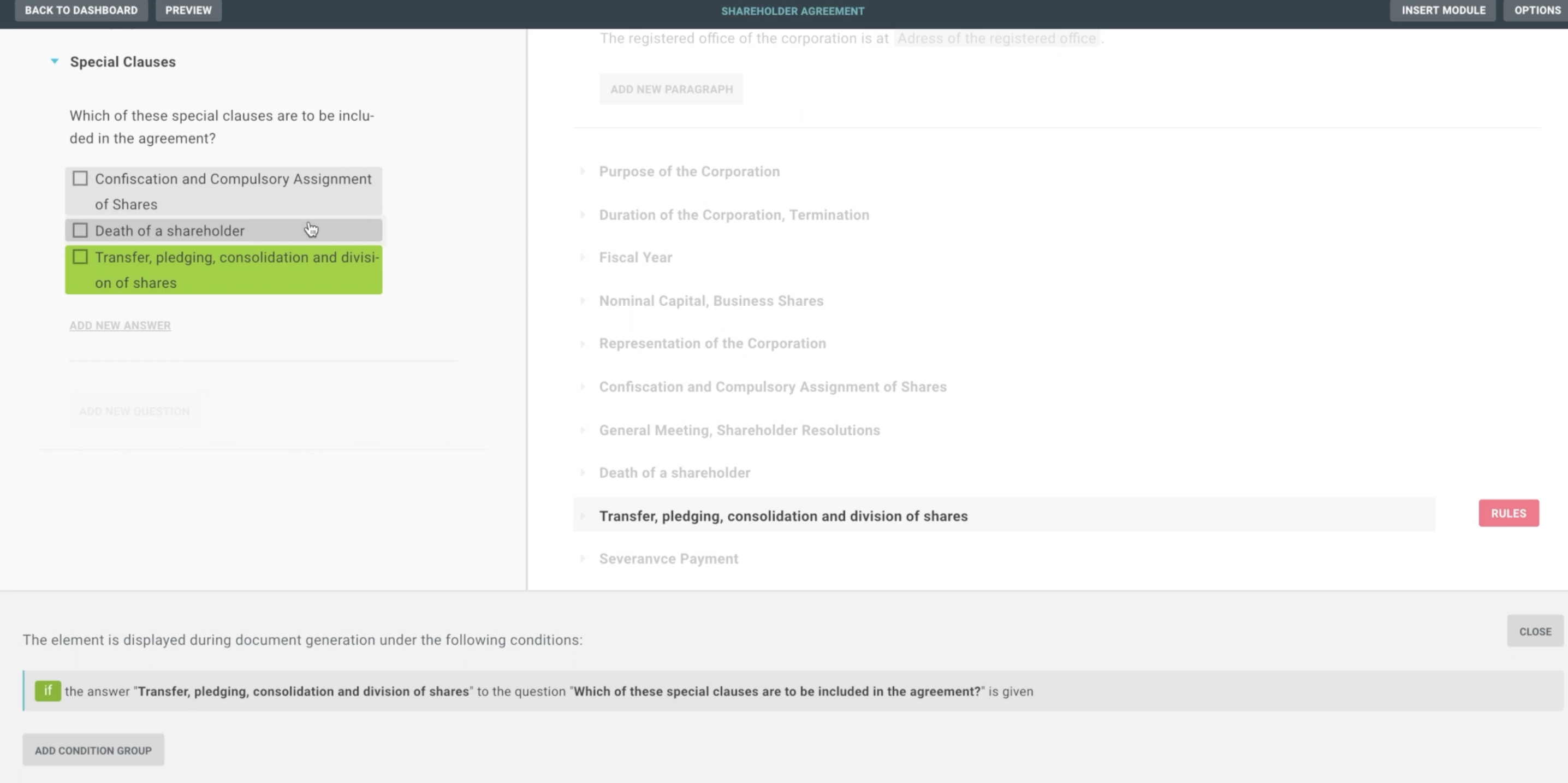The image size is (1568, 783).
Task: Open the OPTIONS menu
Action: click(x=1536, y=10)
